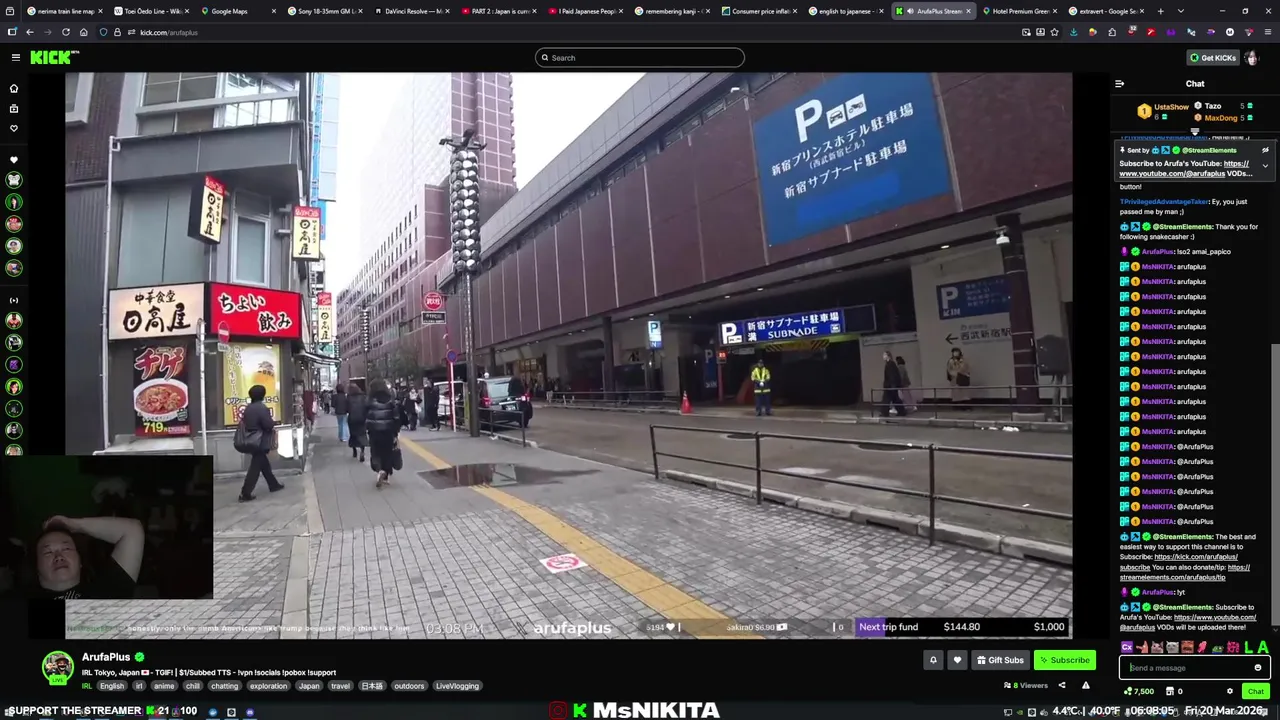
Task: Open Home in Kick sidebar
Action: click(x=14, y=88)
